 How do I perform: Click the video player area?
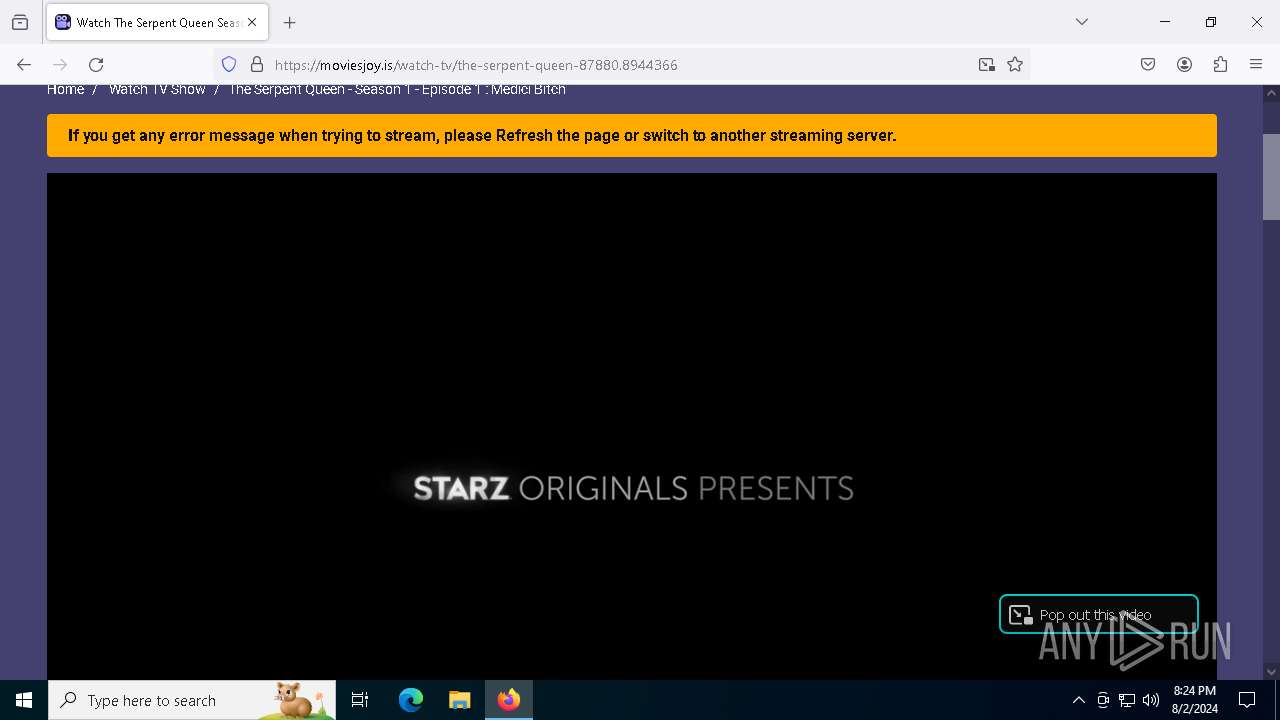point(632,426)
